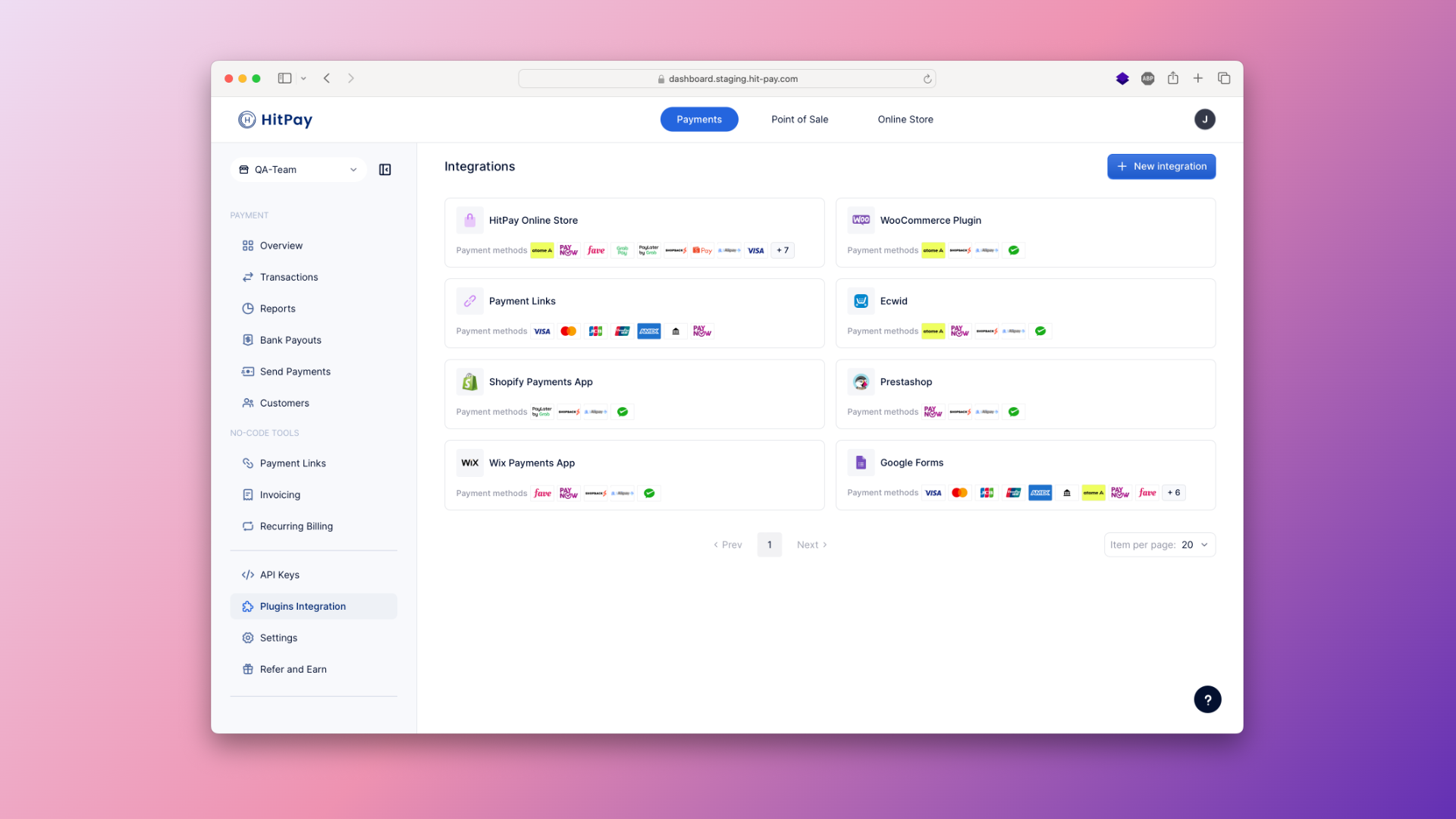Select Plugins Integration
The width and height of the screenshot is (1456, 819).
[313, 607]
